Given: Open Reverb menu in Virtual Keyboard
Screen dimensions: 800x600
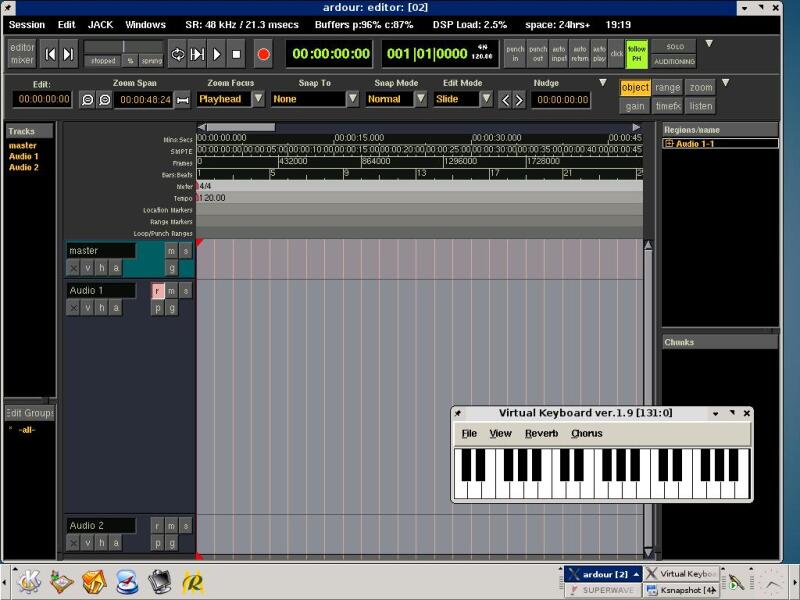Looking at the screenshot, I should pos(541,434).
